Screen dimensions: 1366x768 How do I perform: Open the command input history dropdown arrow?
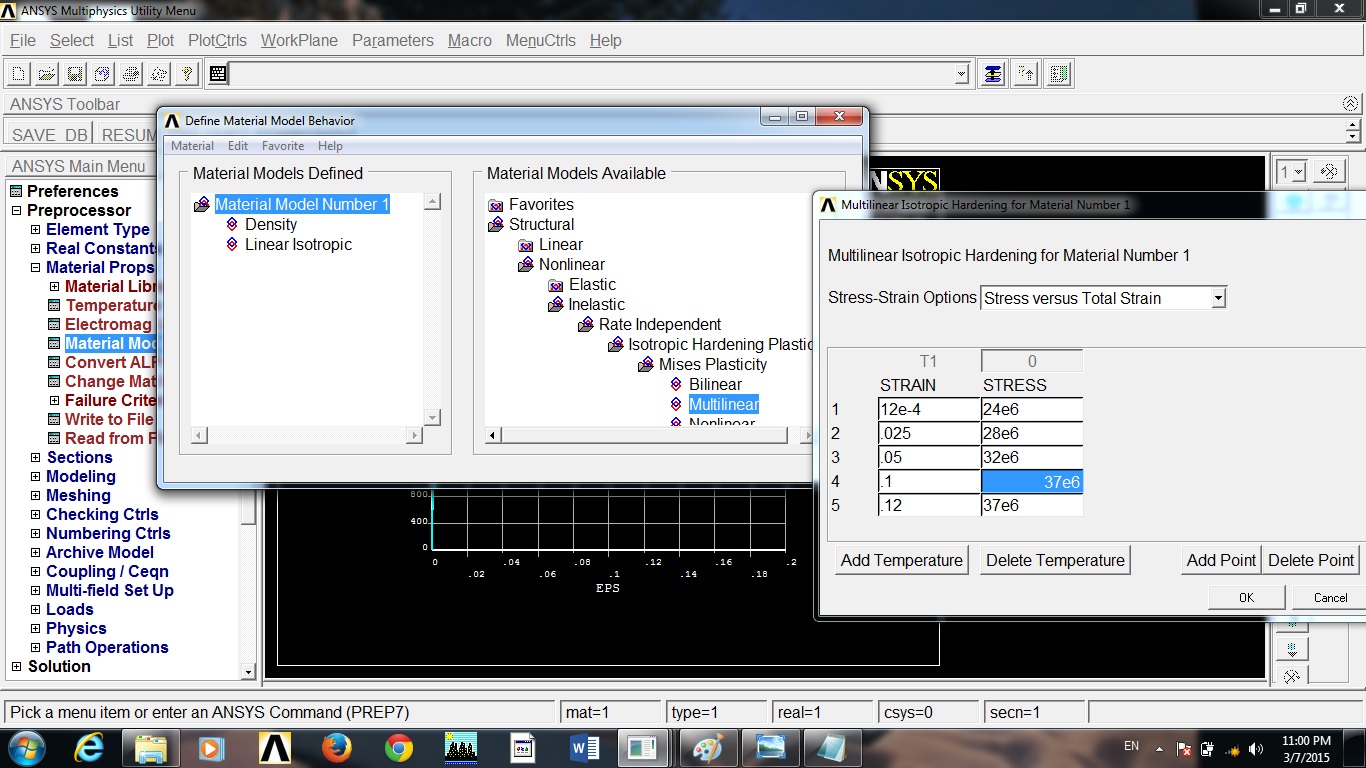[961, 74]
